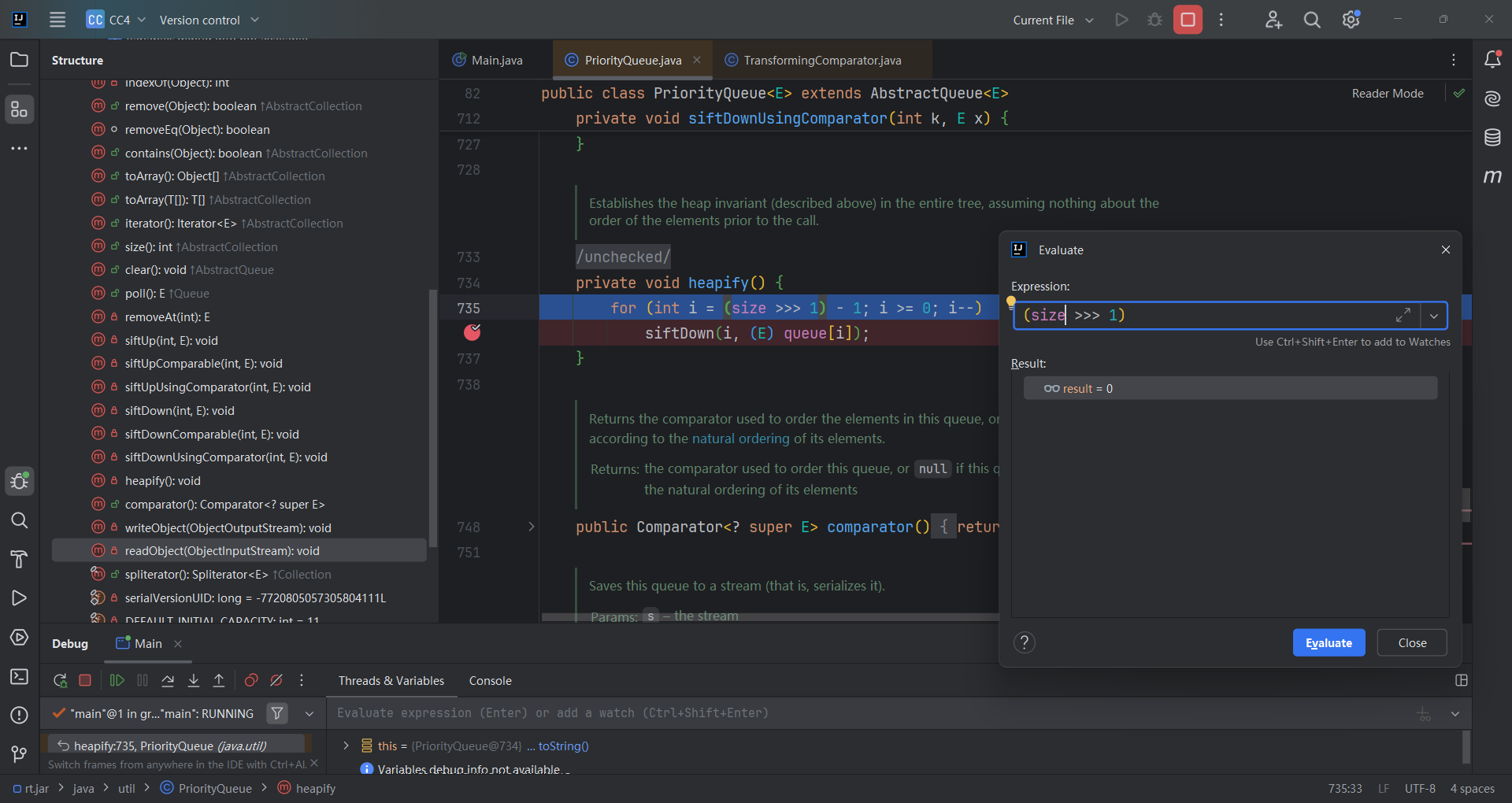Viewport: 1512px width, 803px height.
Task: Click the debug variables vertical scrollbar
Action: pos(1466,747)
